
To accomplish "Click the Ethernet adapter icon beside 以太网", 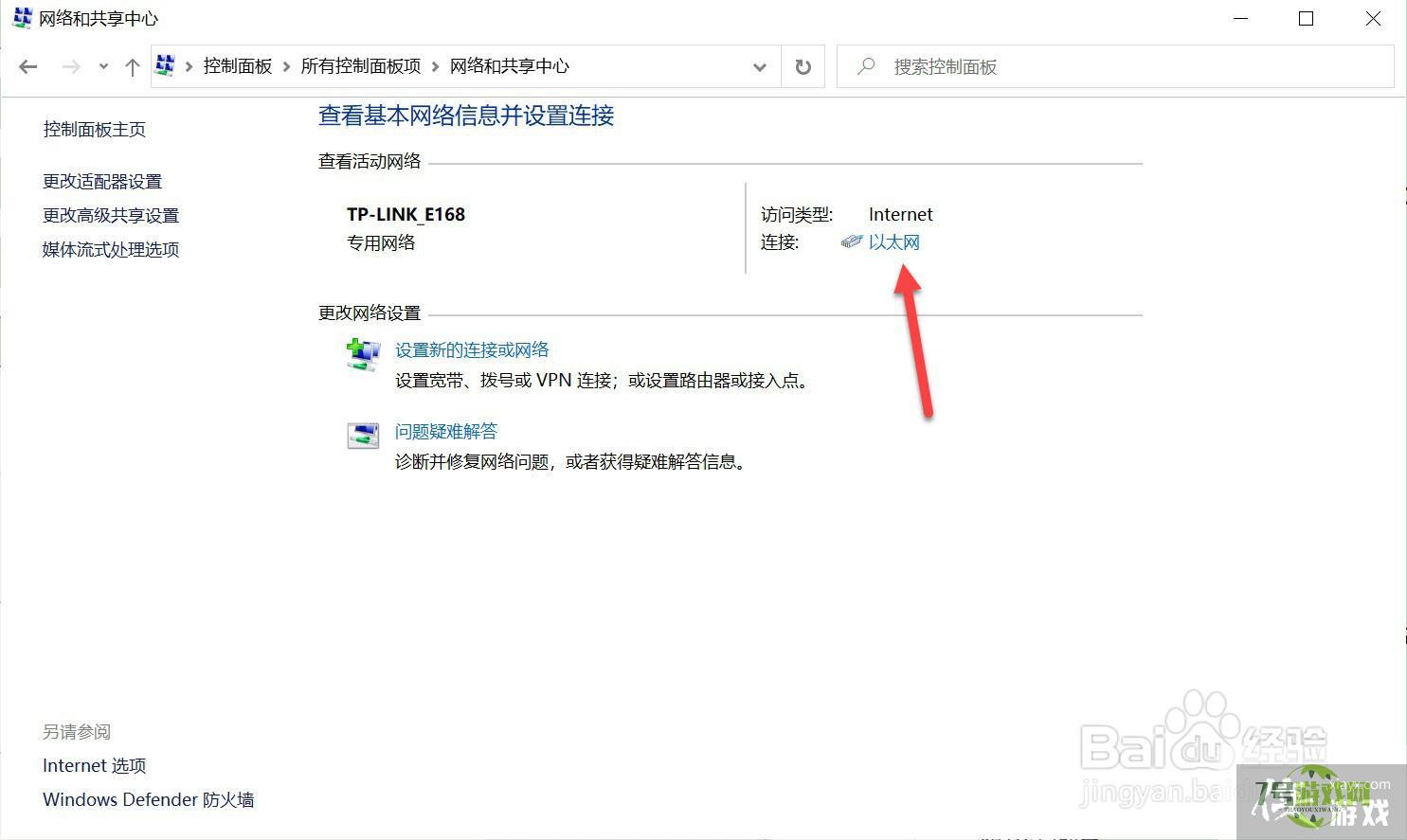I will click(x=852, y=242).
